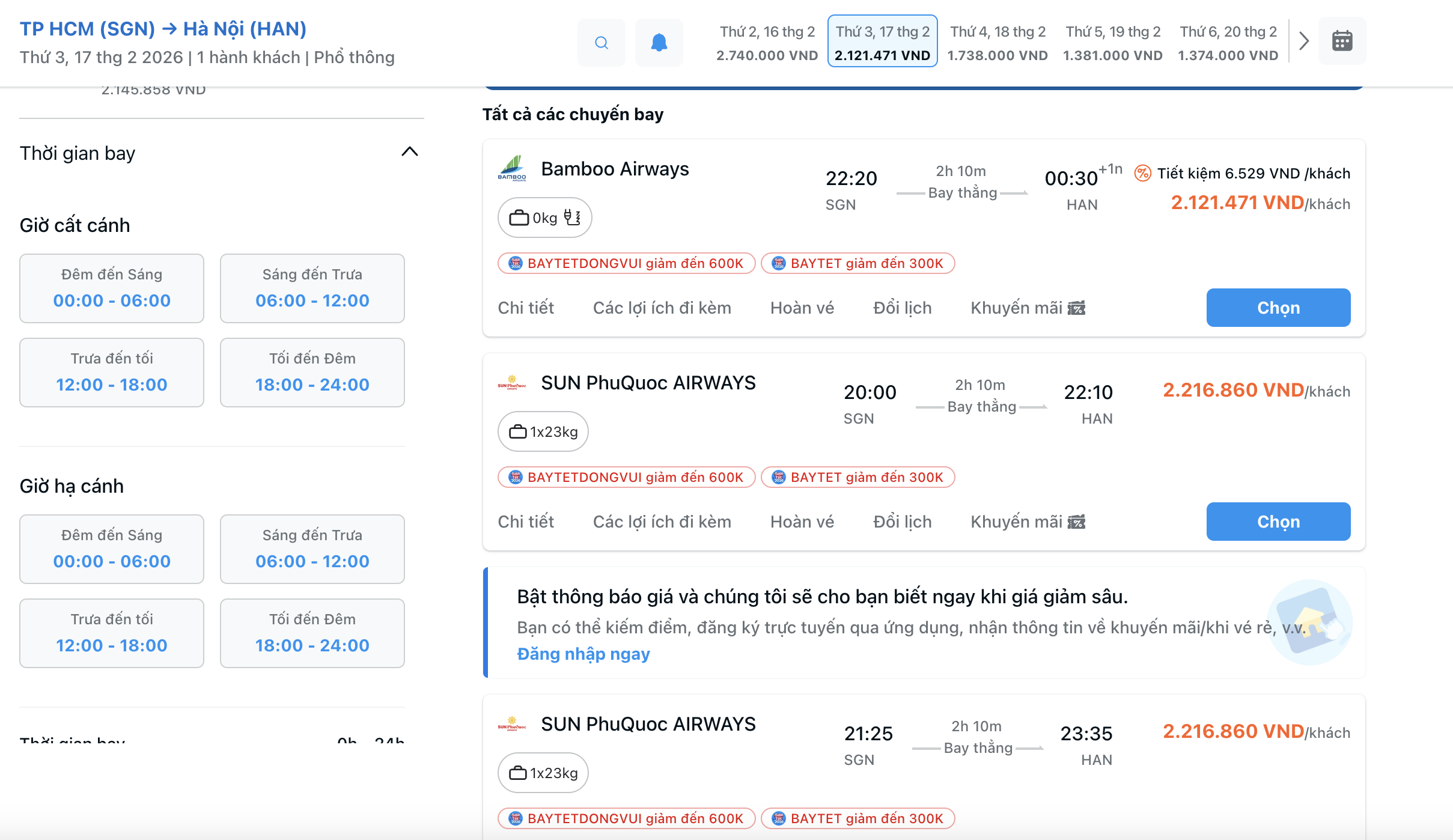Click the savings percent icon beside Tiết kiệm
Image resolution: width=1453 pixels, height=840 pixels.
pyautogui.click(x=1142, y=174)
